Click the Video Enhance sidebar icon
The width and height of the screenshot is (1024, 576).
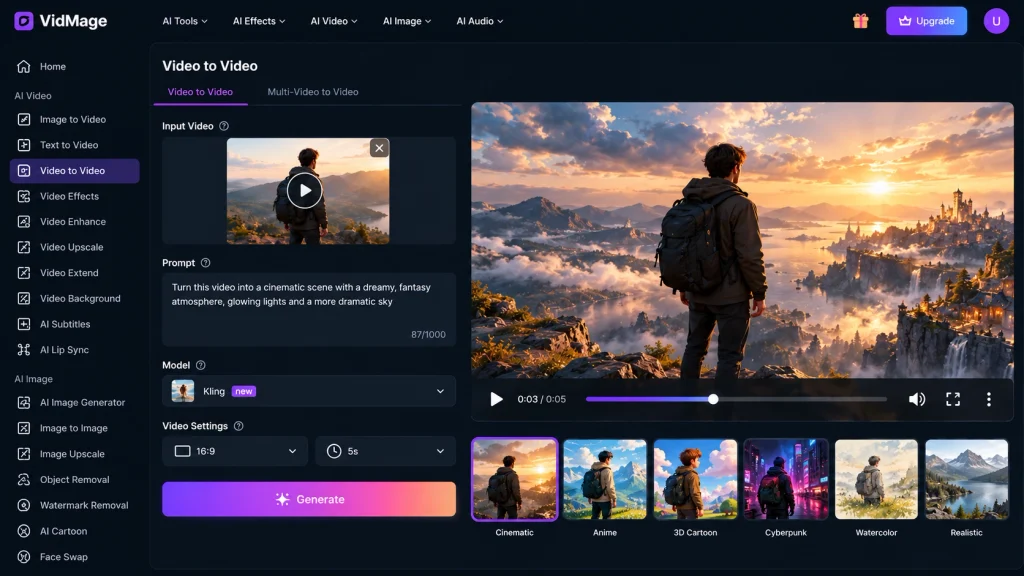(x=24, y=221)
